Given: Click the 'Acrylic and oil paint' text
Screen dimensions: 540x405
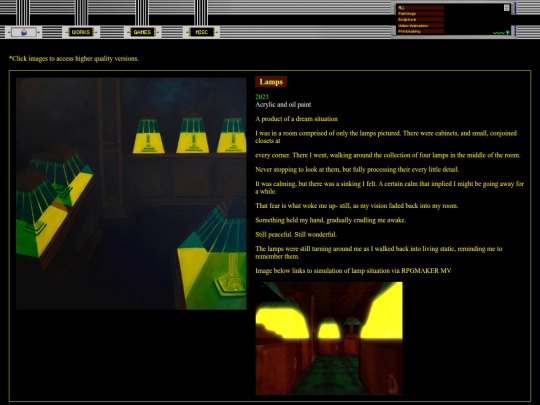Looking at the screenshot, I should click(x=283, y=104).
